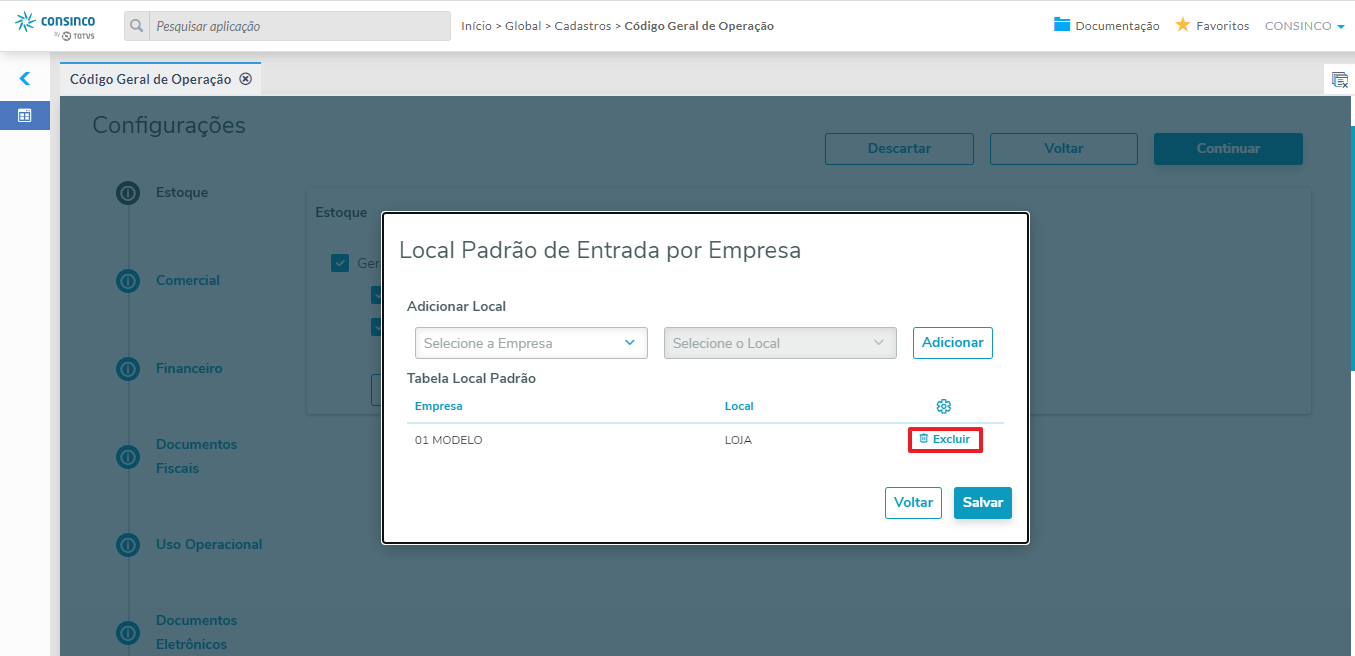Sort by the Local column header
The width and height of the screenshot is (1355, 656).
tap(739, 406)
